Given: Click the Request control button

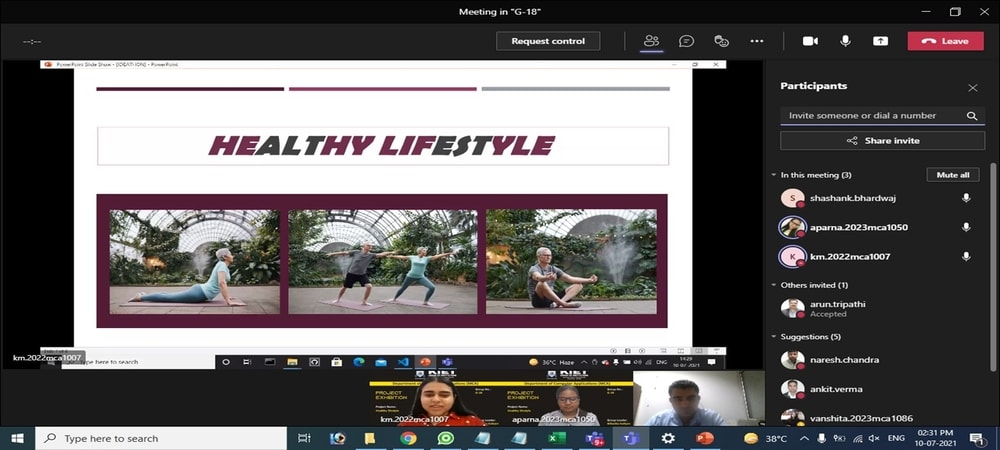Looking at the screenshot, I should tap(548, 41).
